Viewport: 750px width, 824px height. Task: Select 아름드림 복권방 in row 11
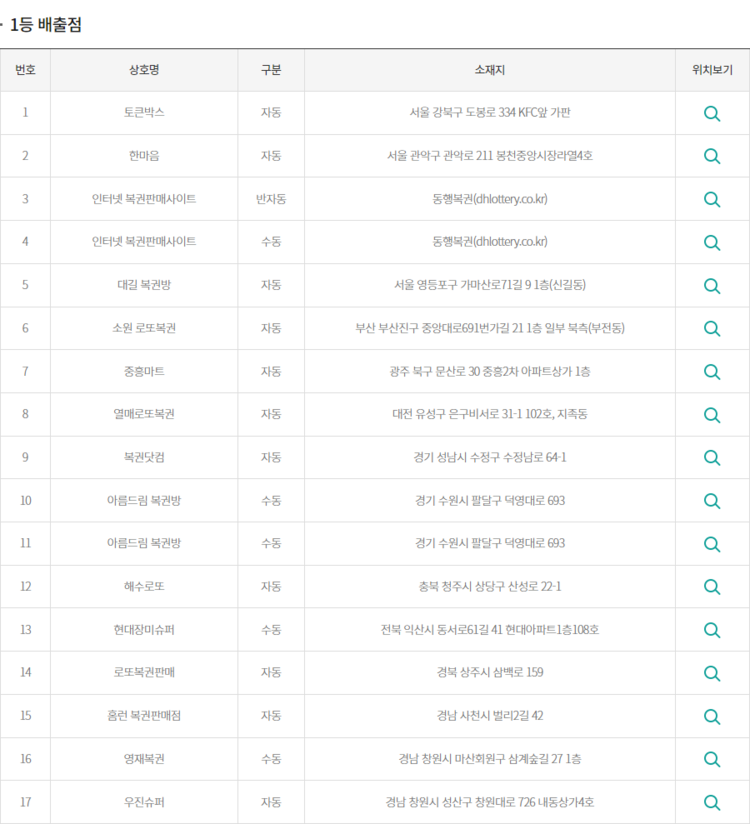[144, 543]
